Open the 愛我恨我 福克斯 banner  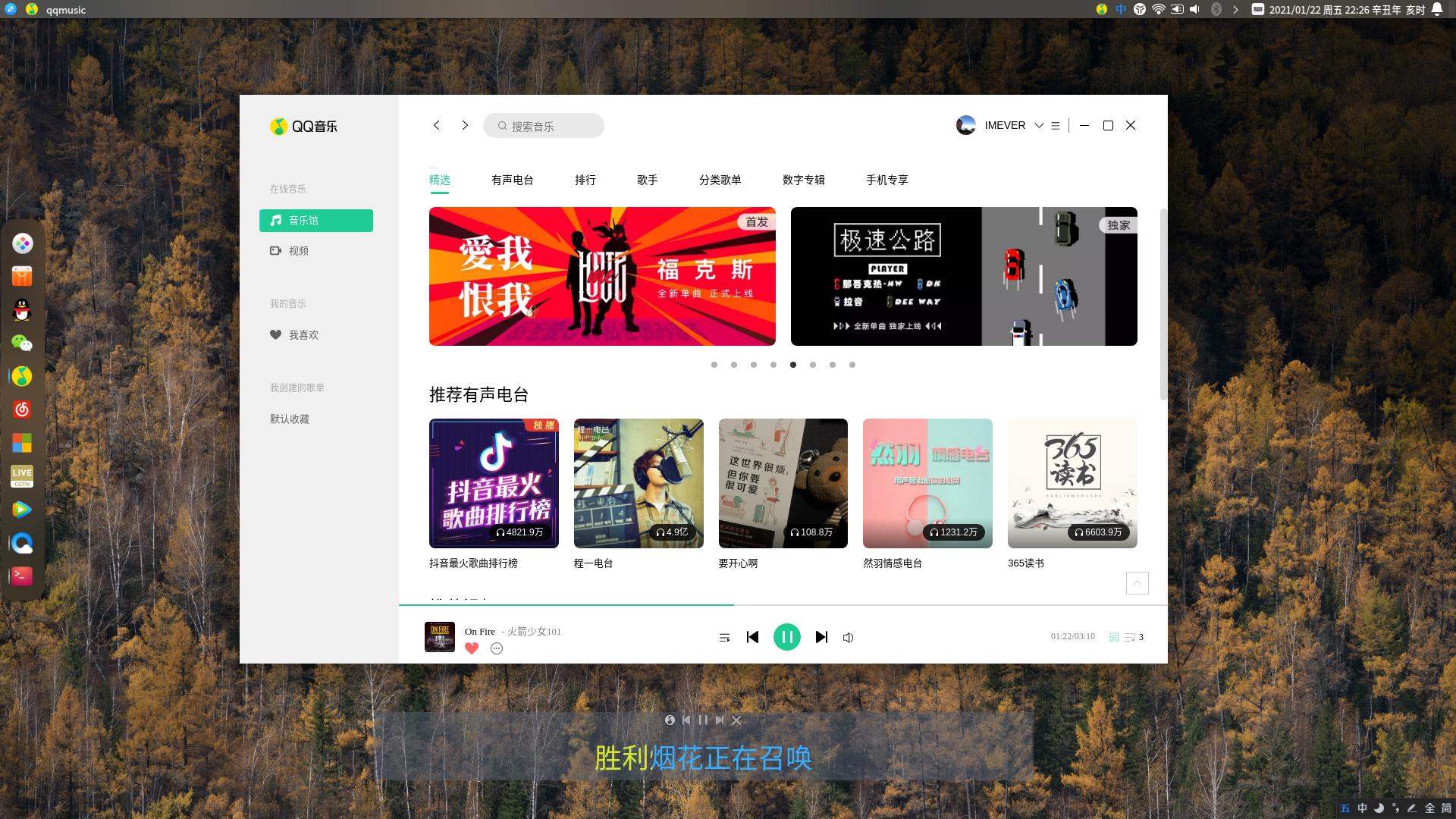(602, 276)
